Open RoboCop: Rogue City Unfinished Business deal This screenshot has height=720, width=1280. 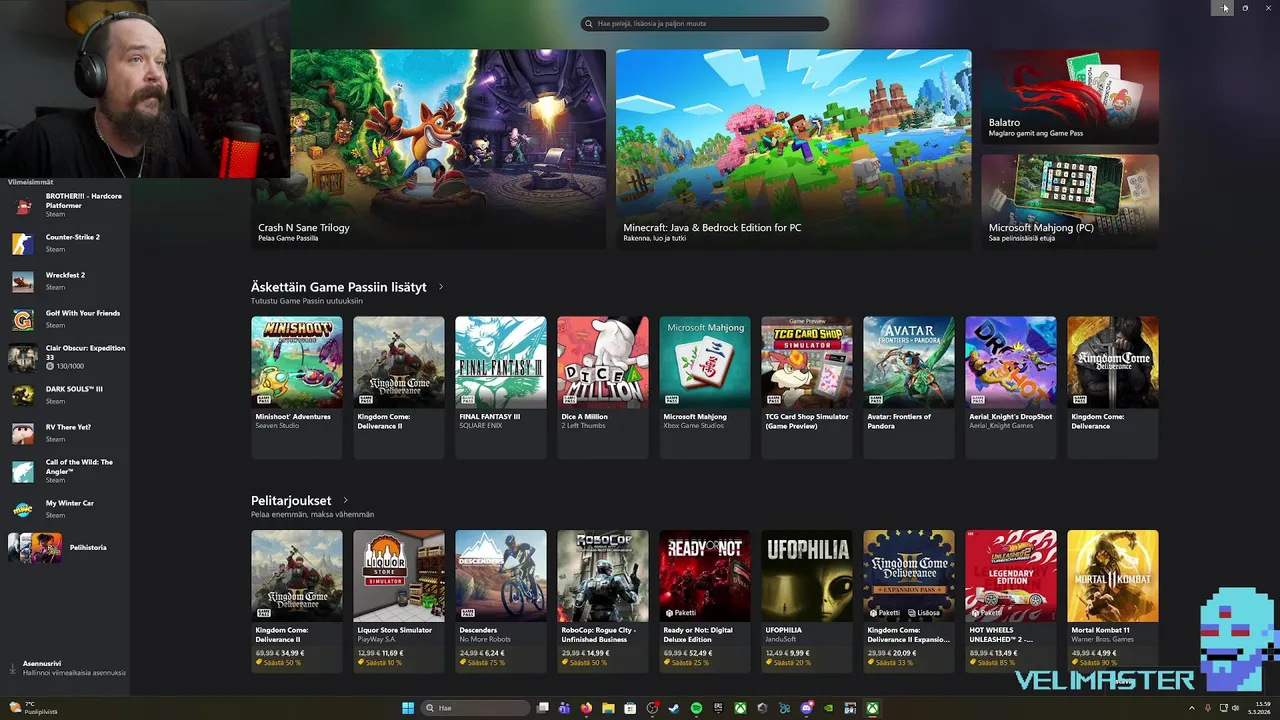[x=603, y=601]
